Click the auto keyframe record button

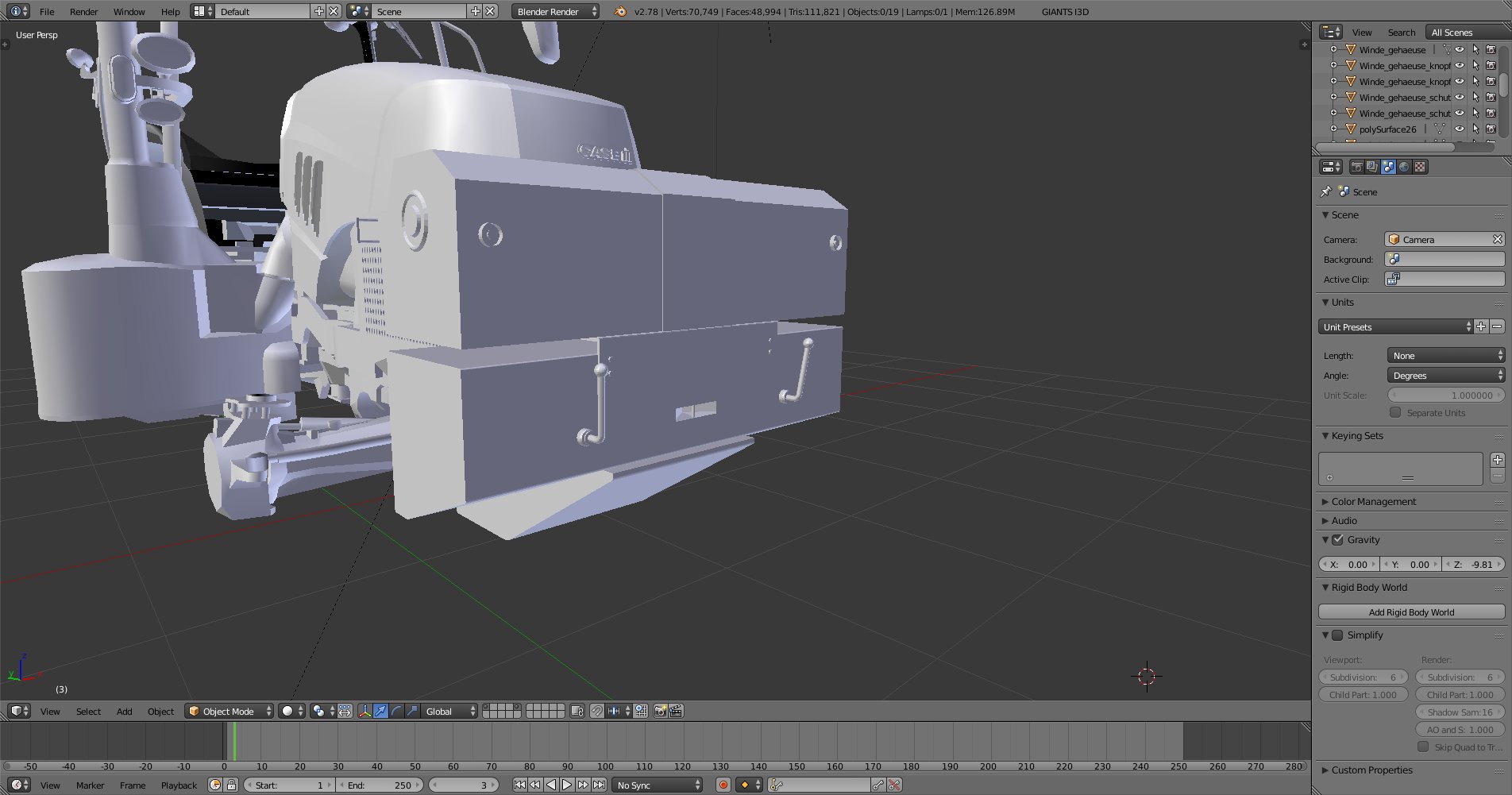pyautogui.click(x=723, y=785)
